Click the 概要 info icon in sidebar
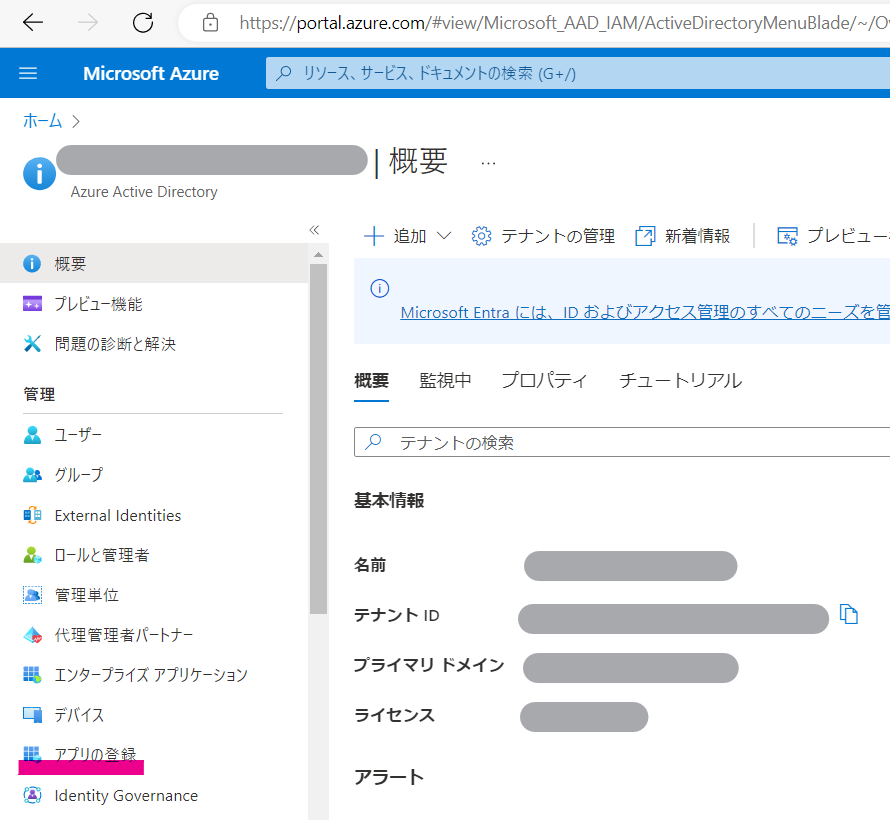This screenshot has width=890, height=820. (x=32, y=264)
